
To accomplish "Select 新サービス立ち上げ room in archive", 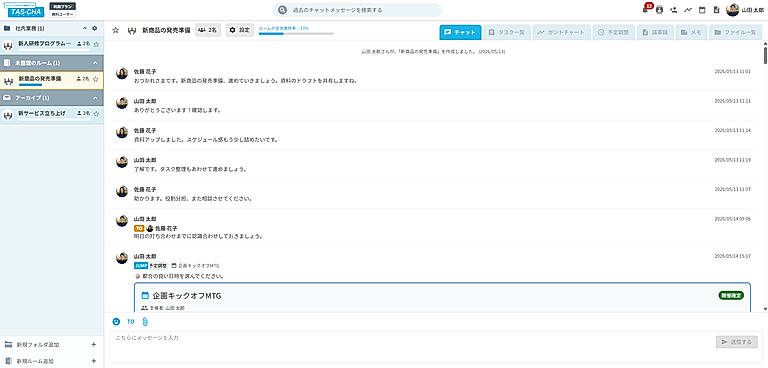I will (x=51, y=115).
